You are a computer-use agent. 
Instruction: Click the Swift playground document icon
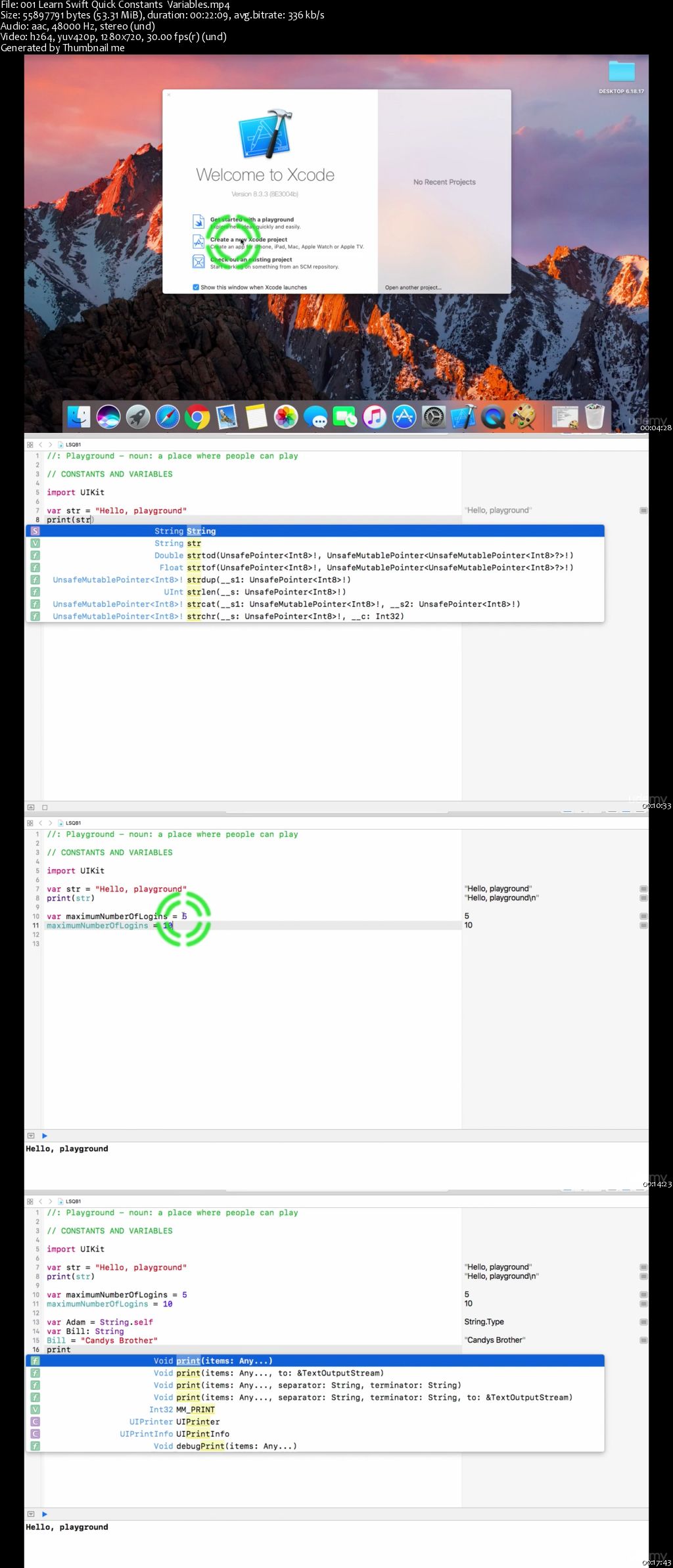(198, 221)
